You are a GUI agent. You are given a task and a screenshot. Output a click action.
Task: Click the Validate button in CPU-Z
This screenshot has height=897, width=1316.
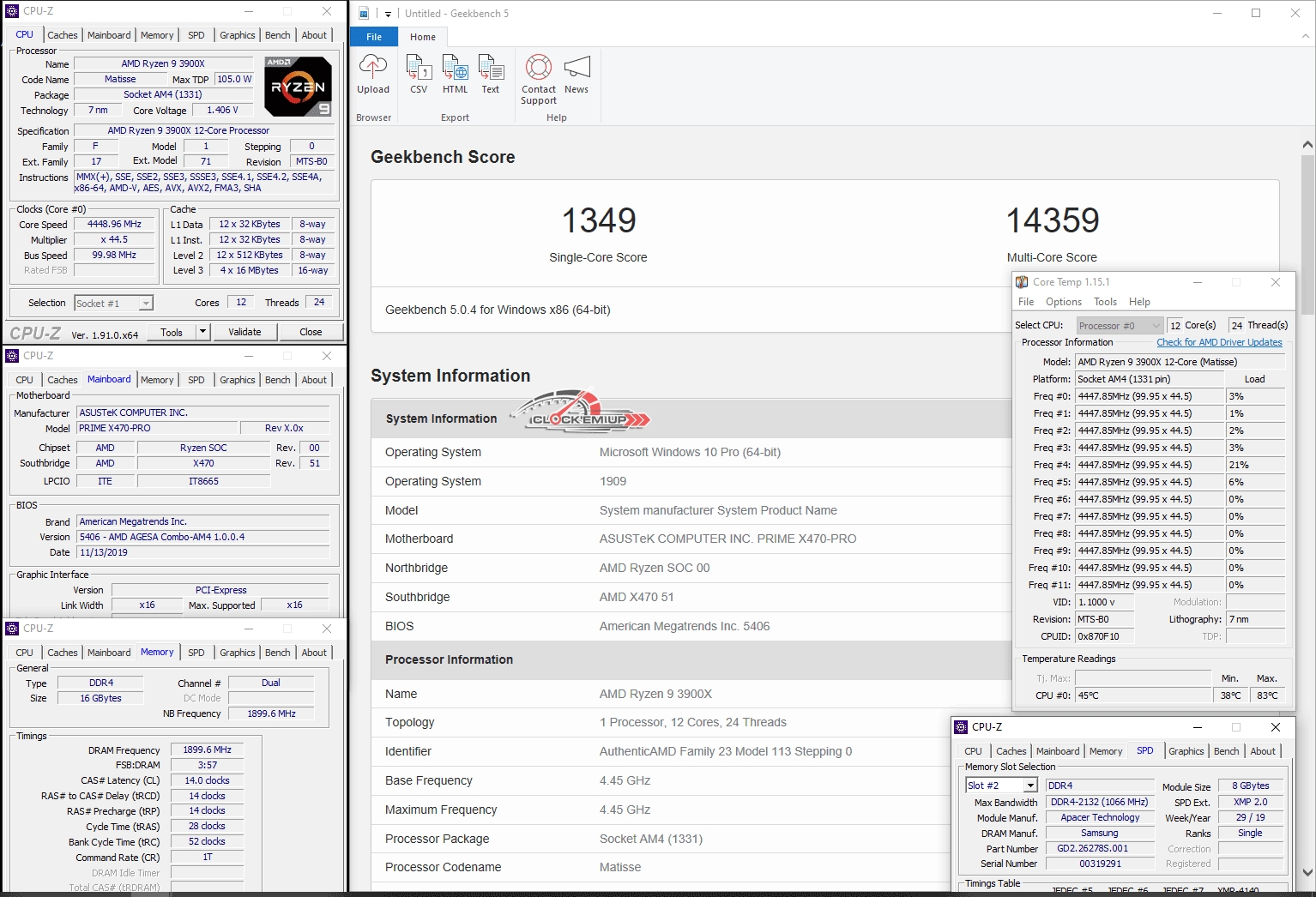tap(244, 332)
